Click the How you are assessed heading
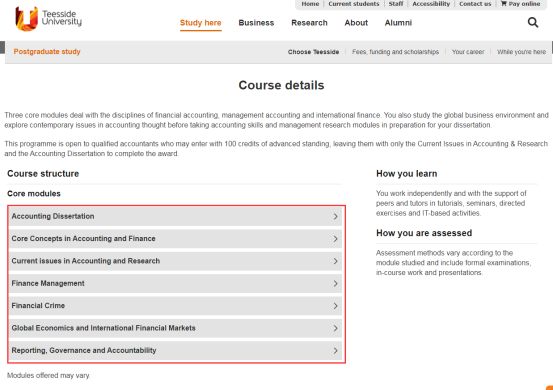This screenshot has width=553, height=390. pos(424,233)
